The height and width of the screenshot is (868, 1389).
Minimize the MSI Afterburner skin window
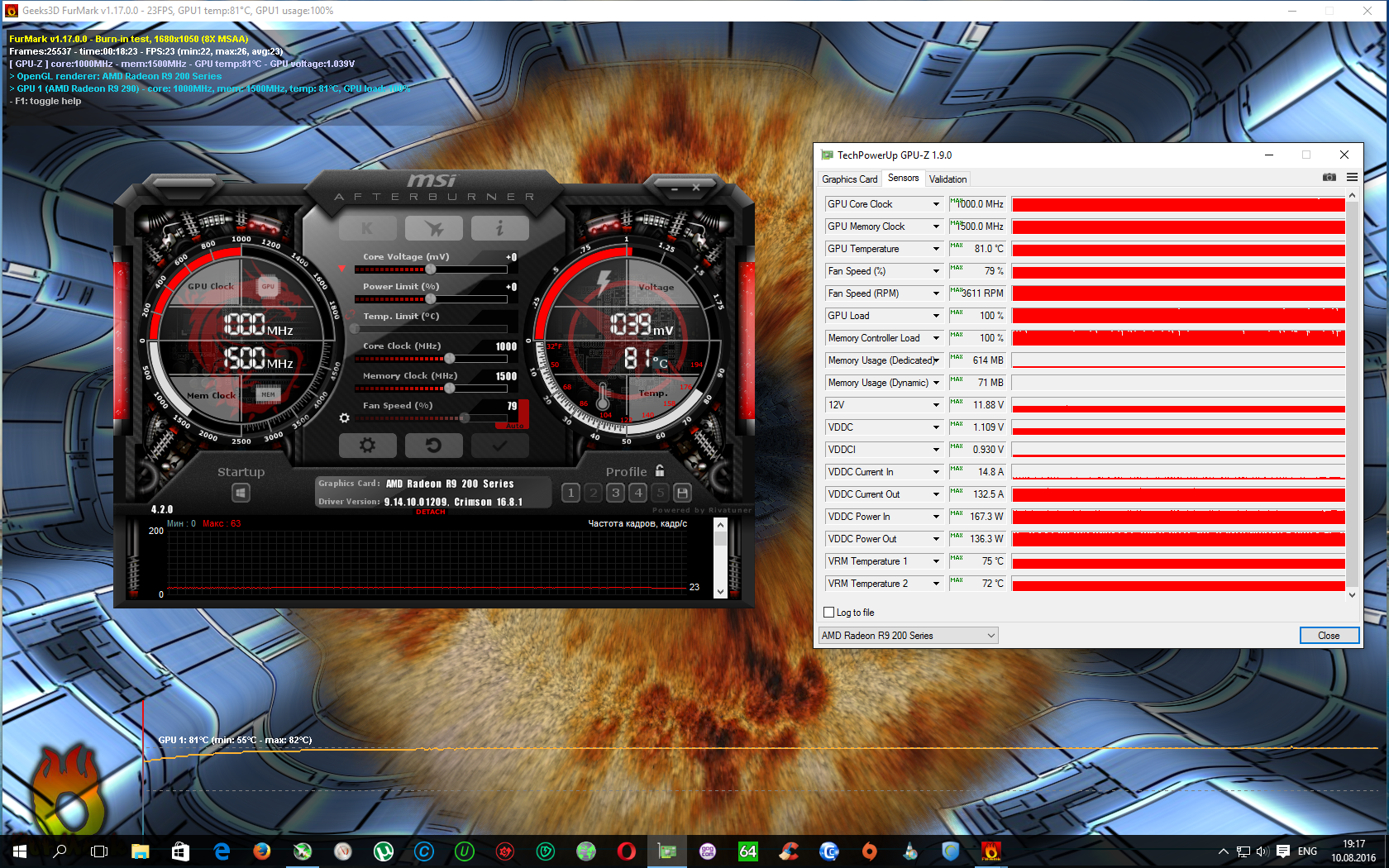click(675, 188)
